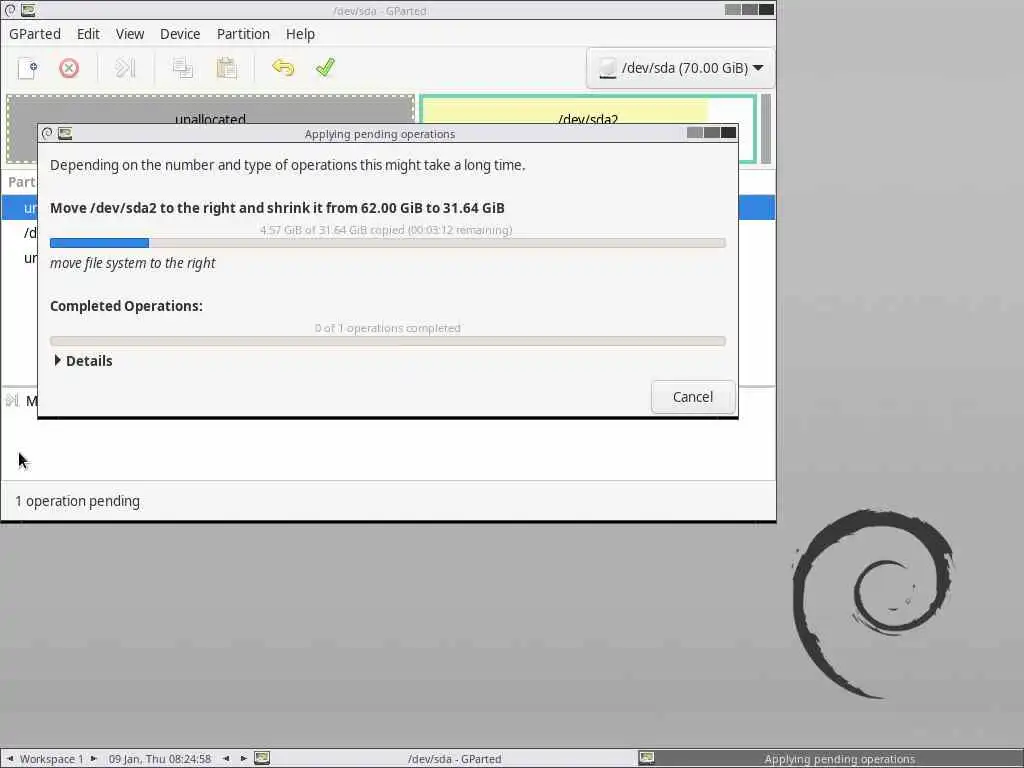Open the View menu
The height and width of the screenshot is (768, 1024).
click(130, 34)
